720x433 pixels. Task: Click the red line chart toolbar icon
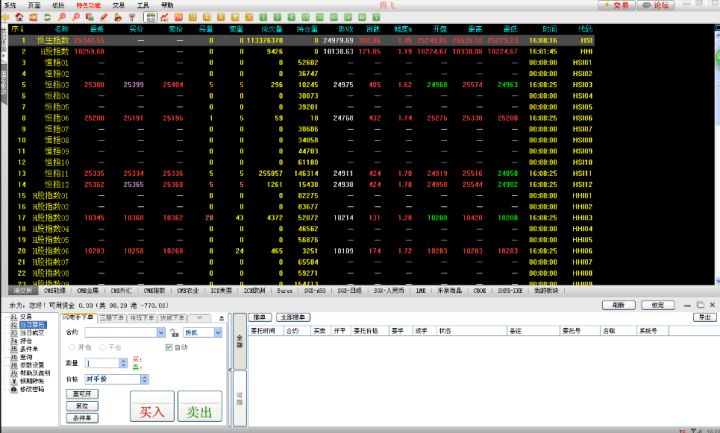coord(164,17)
